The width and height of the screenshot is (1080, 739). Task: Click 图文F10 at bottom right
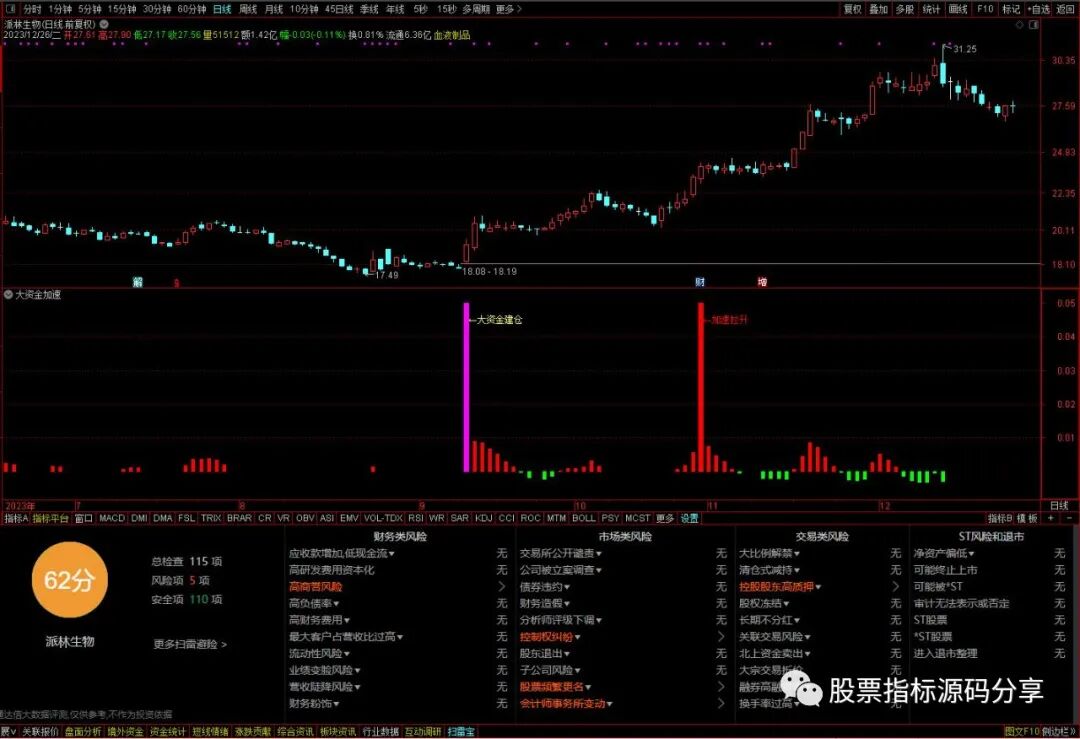click(x=1021, y=731)
